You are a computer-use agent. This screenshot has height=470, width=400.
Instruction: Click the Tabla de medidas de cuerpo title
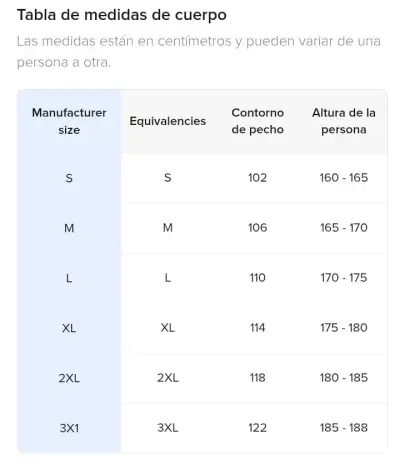(x=122, y=15)
